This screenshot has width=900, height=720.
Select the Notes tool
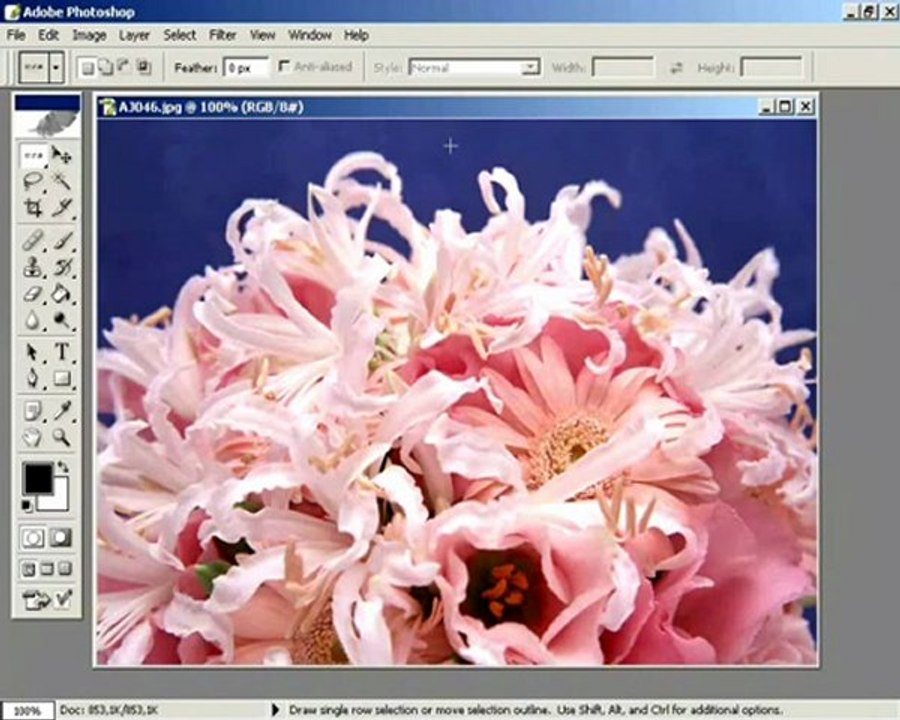click(x=33, y=411)
